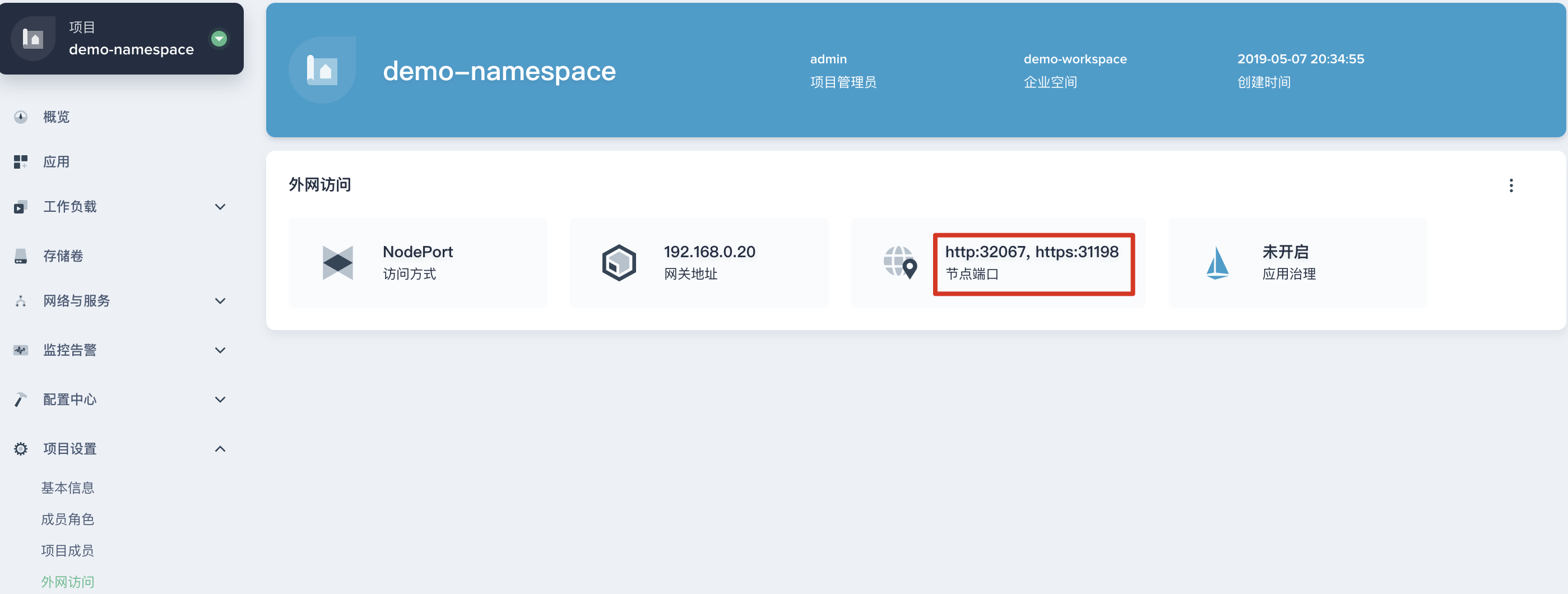Open the three-dot more menu of 外网访问 panel

point(1511,185)
